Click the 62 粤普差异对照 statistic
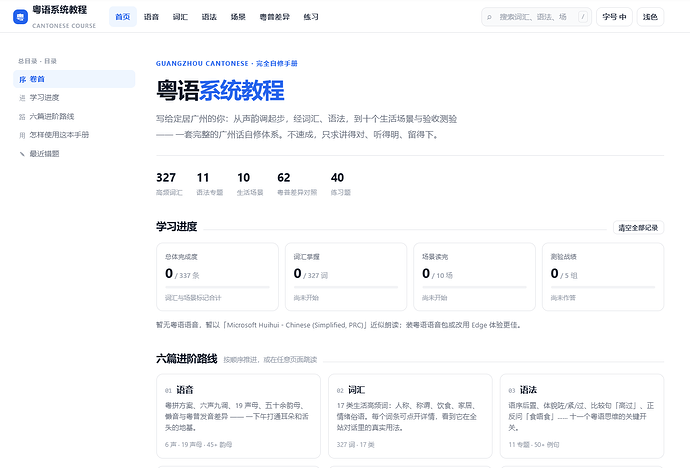The height and width of the screenshot is (468, 690). pyautogui.click(x=297, y=183)
